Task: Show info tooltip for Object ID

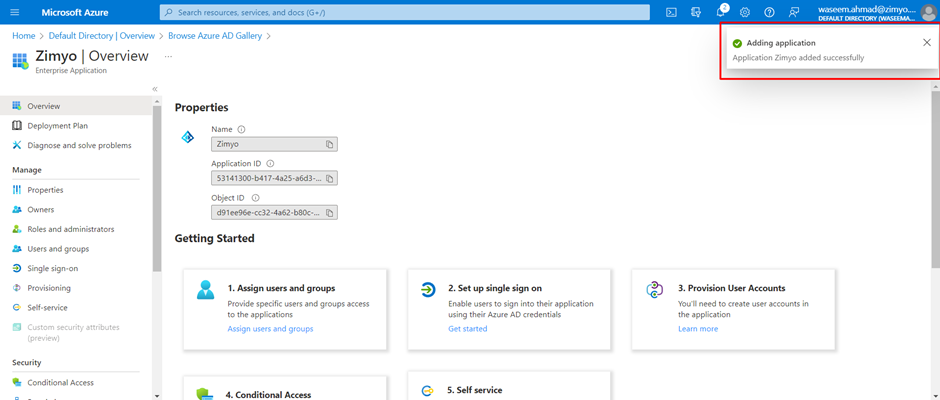Action: click(x=255, y=197)
